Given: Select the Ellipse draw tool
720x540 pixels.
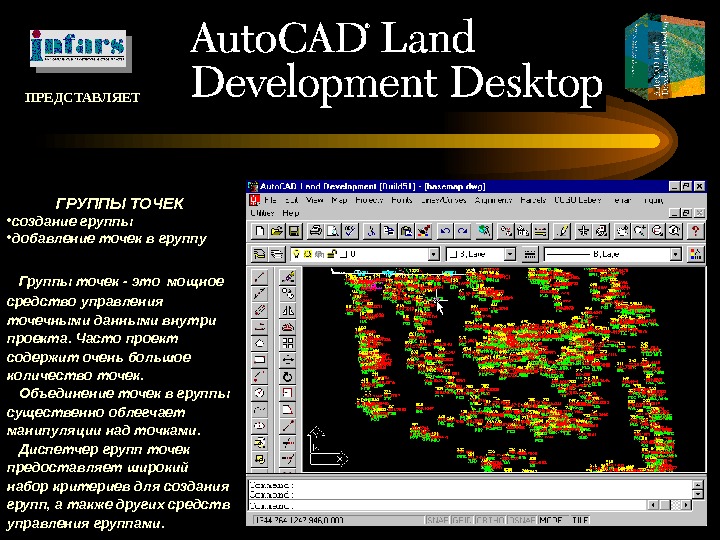Looking at the screenshot, I should click(x=260, y=426).
